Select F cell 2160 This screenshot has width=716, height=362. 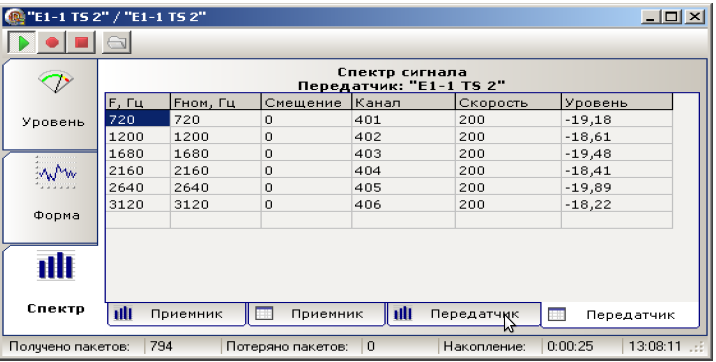138,170
